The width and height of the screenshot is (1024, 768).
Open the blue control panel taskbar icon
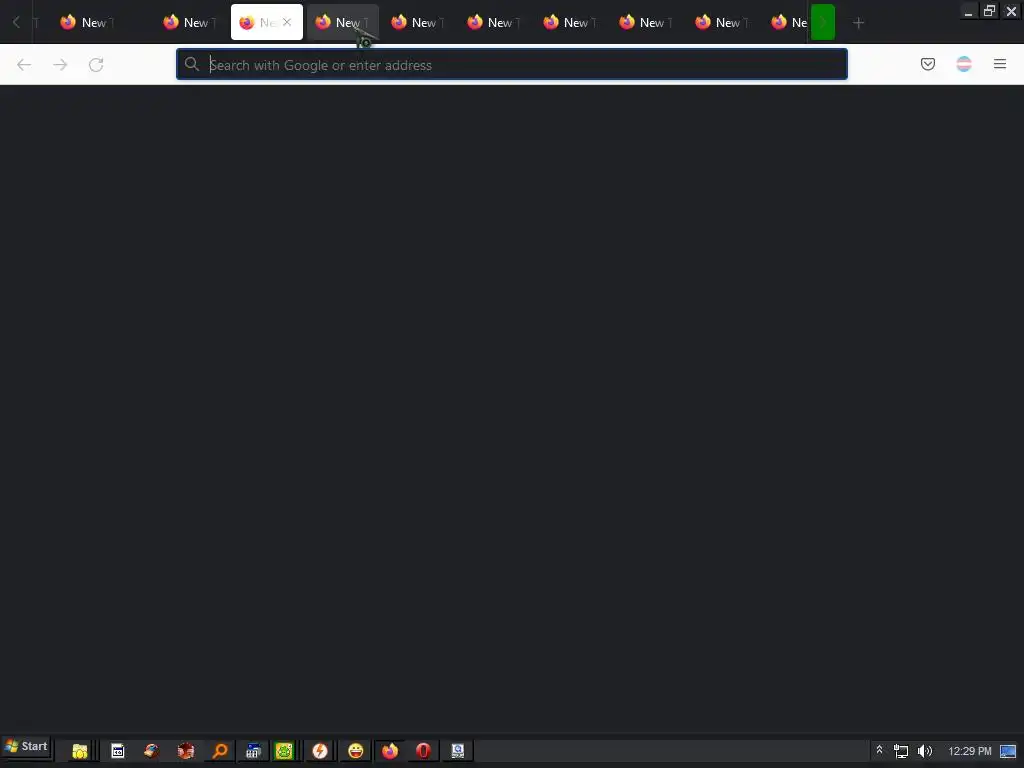coord(253,751)
